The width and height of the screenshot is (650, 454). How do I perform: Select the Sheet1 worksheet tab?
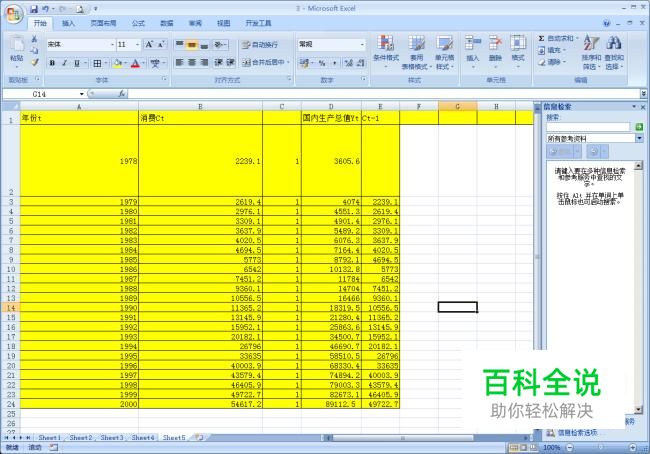(x=49, y=437)
